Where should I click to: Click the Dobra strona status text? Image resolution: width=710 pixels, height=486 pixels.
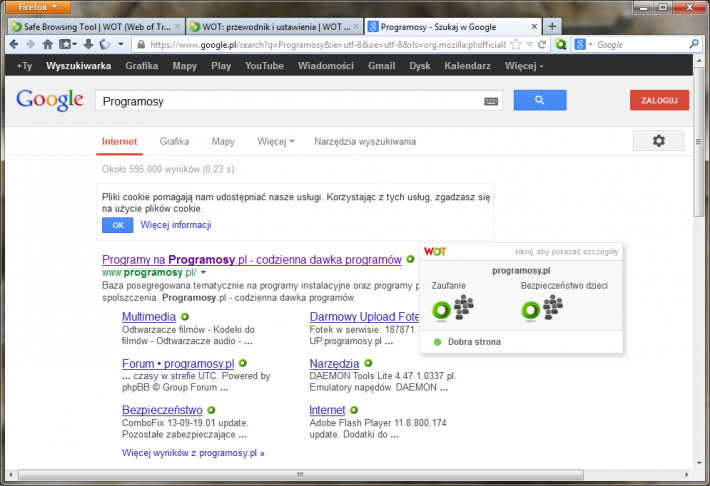[x=474, y=342]
